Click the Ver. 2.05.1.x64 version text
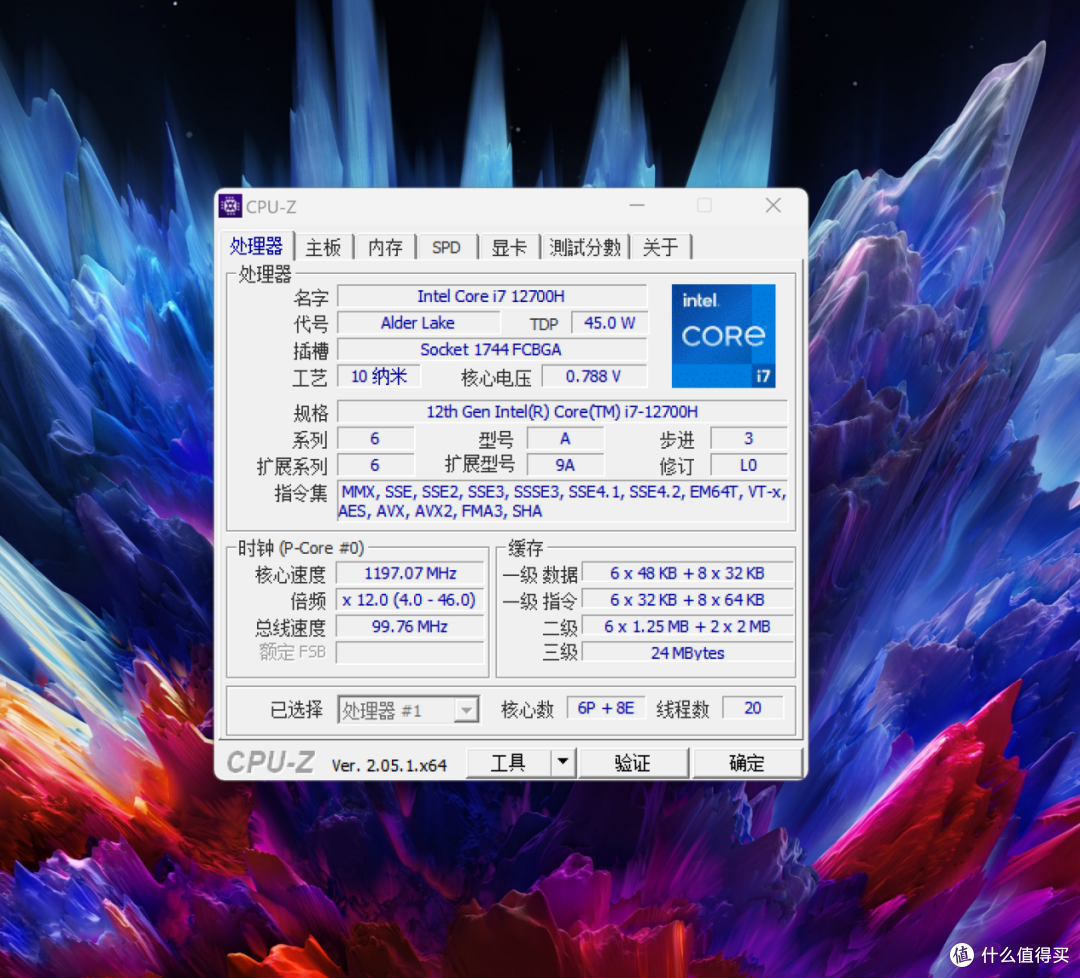1080x978 pixels. 389,765
